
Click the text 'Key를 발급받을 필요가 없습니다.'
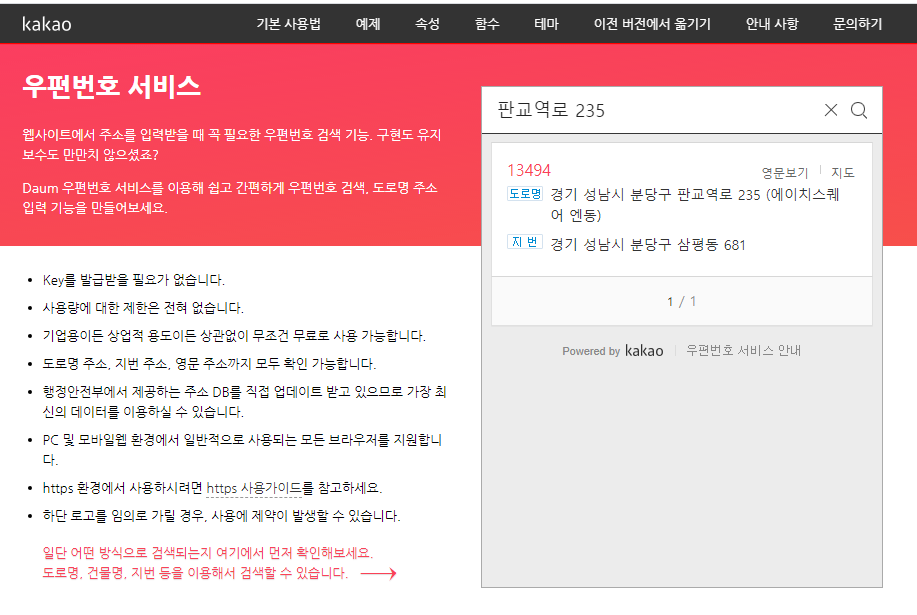click(134, 280)
